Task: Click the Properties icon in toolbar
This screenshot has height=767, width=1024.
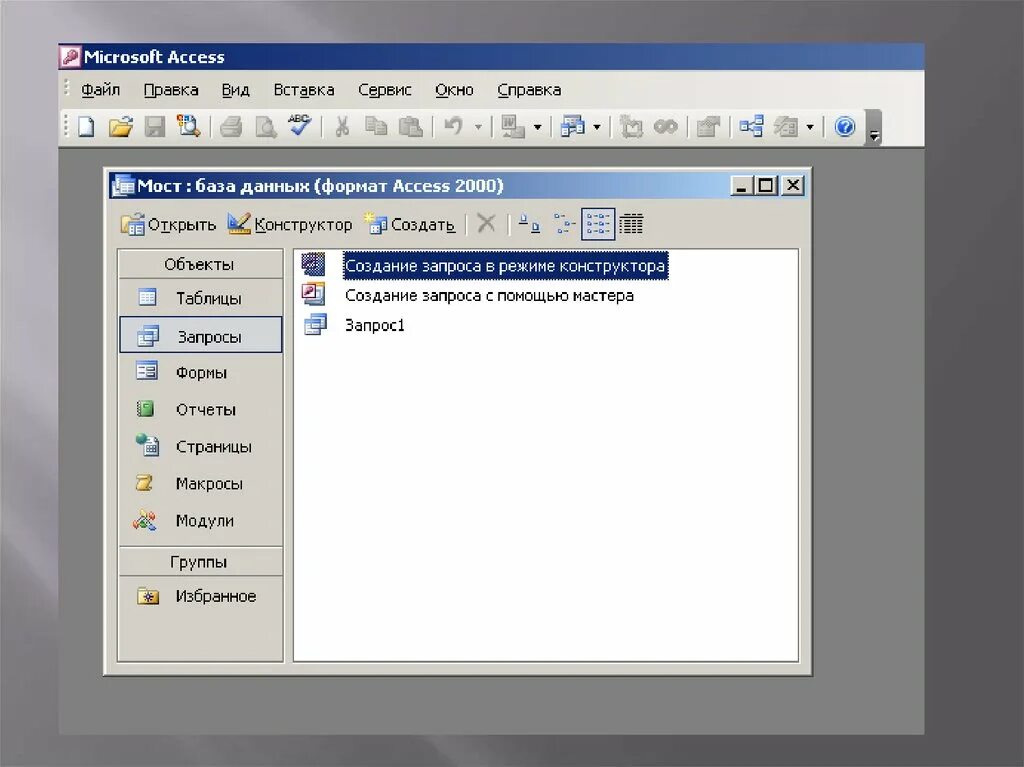Action: (x=708, y=126)
